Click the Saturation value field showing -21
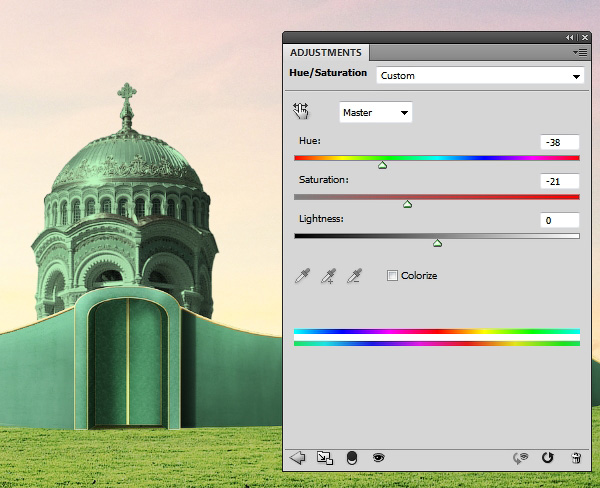 click(x=559, y=181)
